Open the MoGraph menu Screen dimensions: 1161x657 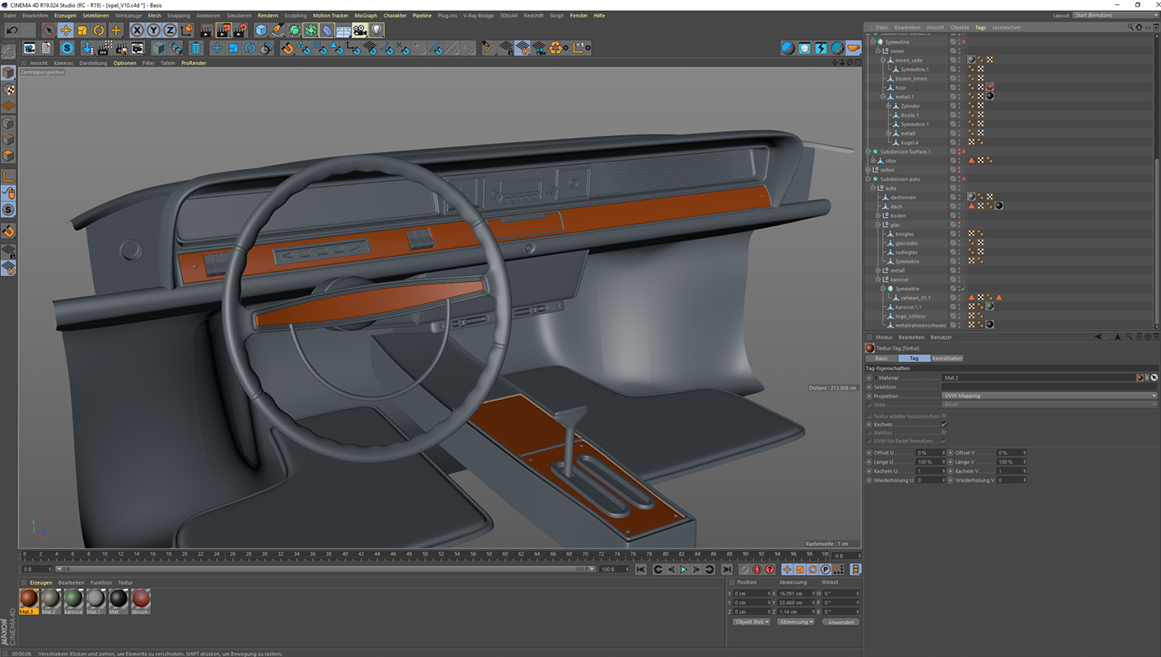pos(365,16)
